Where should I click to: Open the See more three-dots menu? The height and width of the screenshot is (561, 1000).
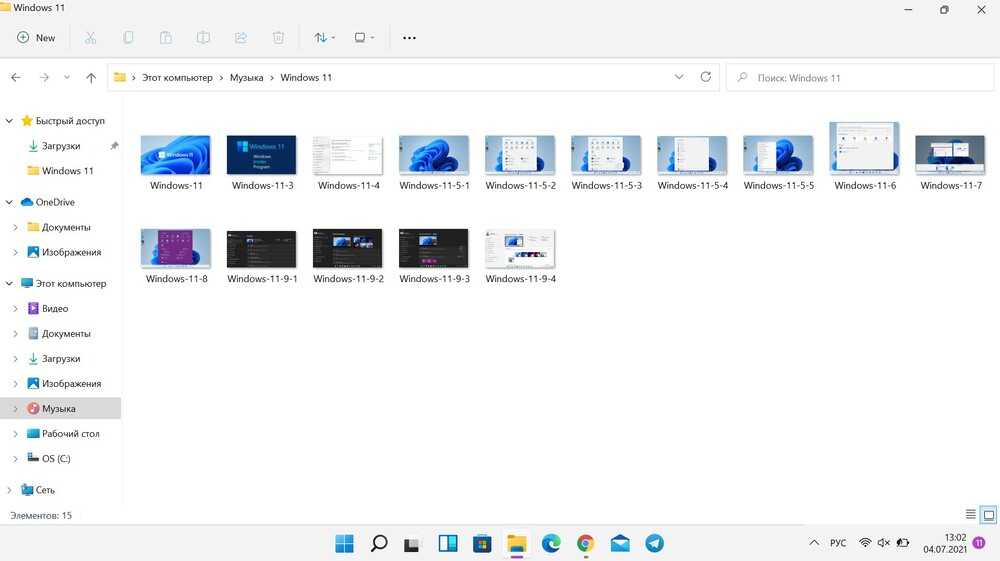tap(409, 38)
